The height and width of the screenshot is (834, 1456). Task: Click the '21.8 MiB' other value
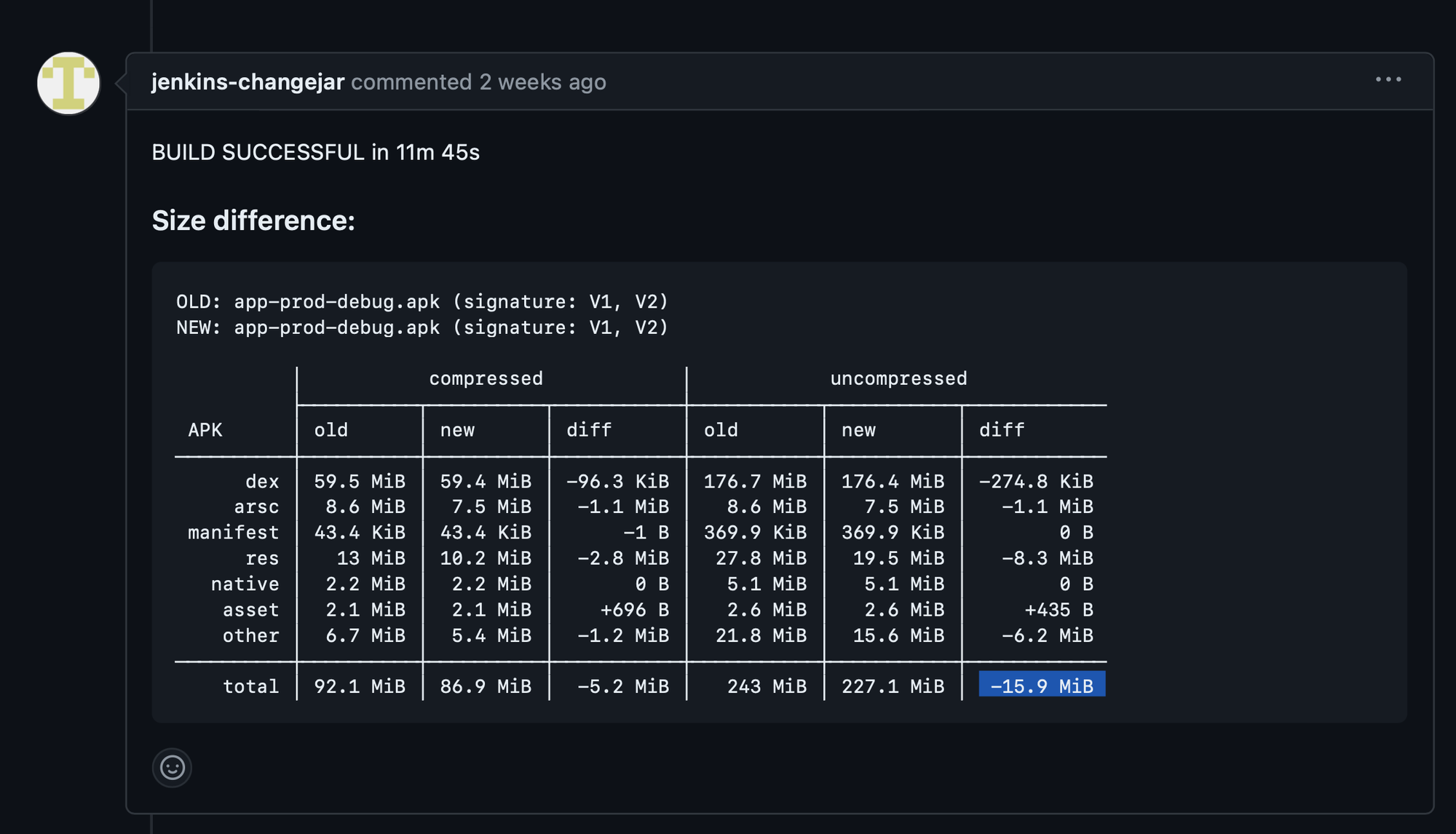(x=761, y=635)
